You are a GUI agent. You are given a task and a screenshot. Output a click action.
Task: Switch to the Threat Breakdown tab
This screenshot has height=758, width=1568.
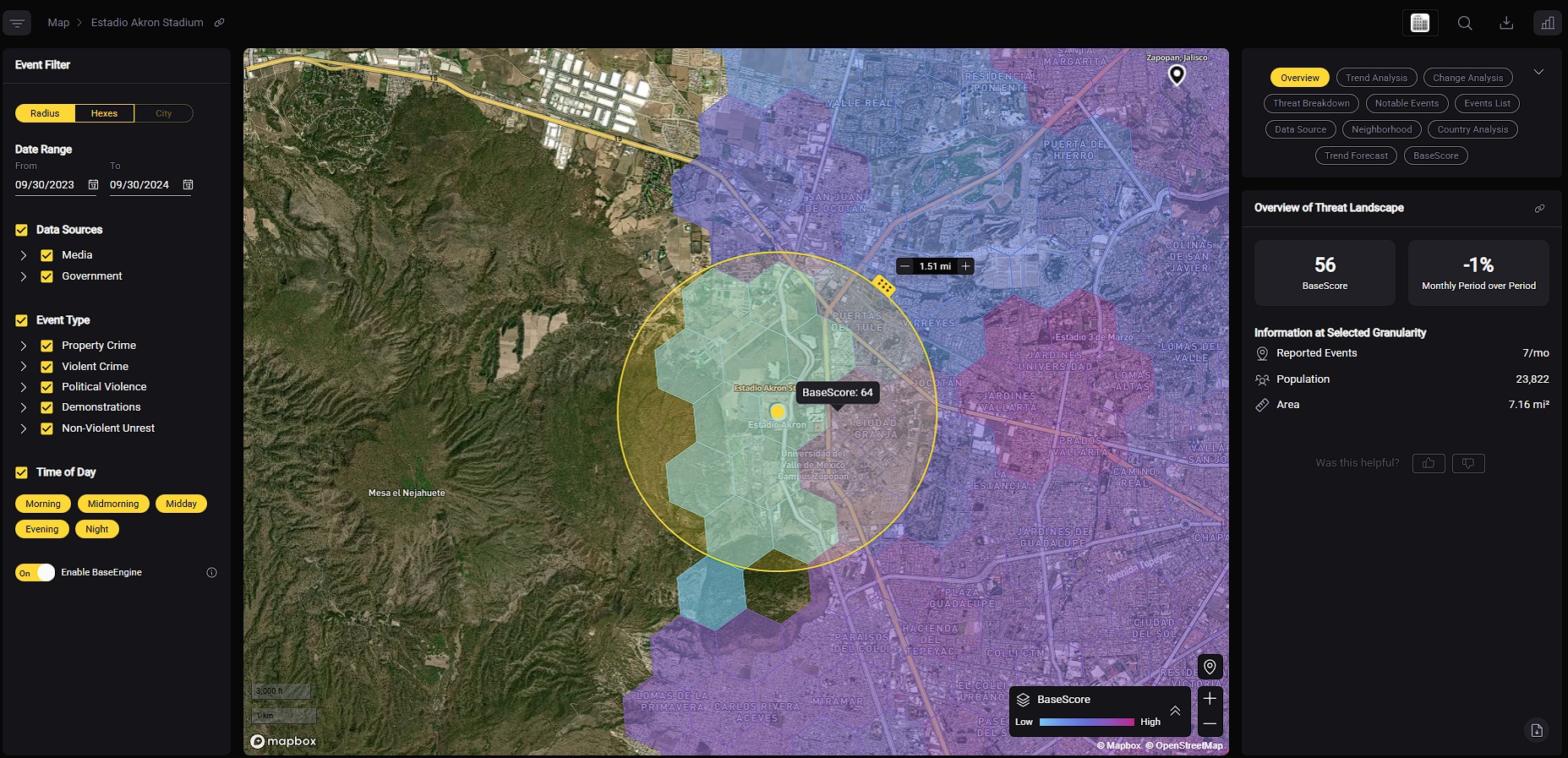1311,104
